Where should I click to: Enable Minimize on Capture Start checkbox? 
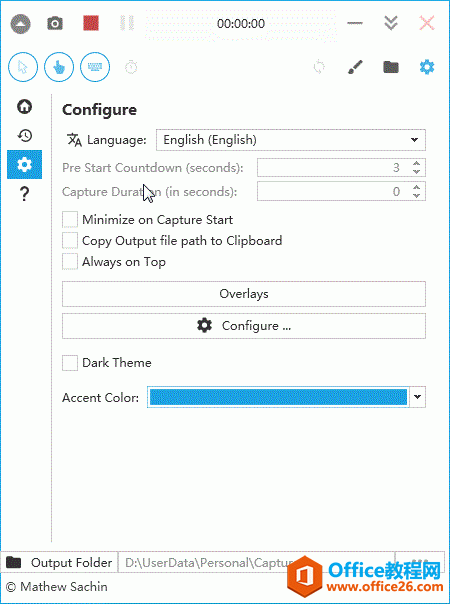[x=70, y=220]
